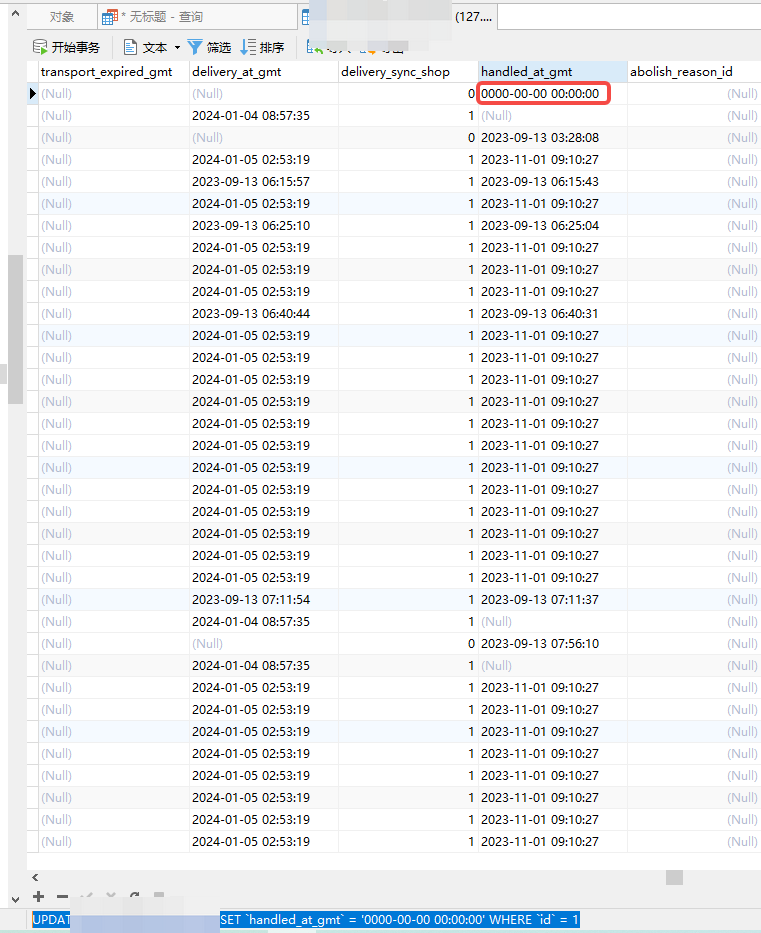This screenshot has height=933, width=761.
Task: Click abolish_reason_id (Null) in the 06:25:04 row
Action: tap(694, 226)
